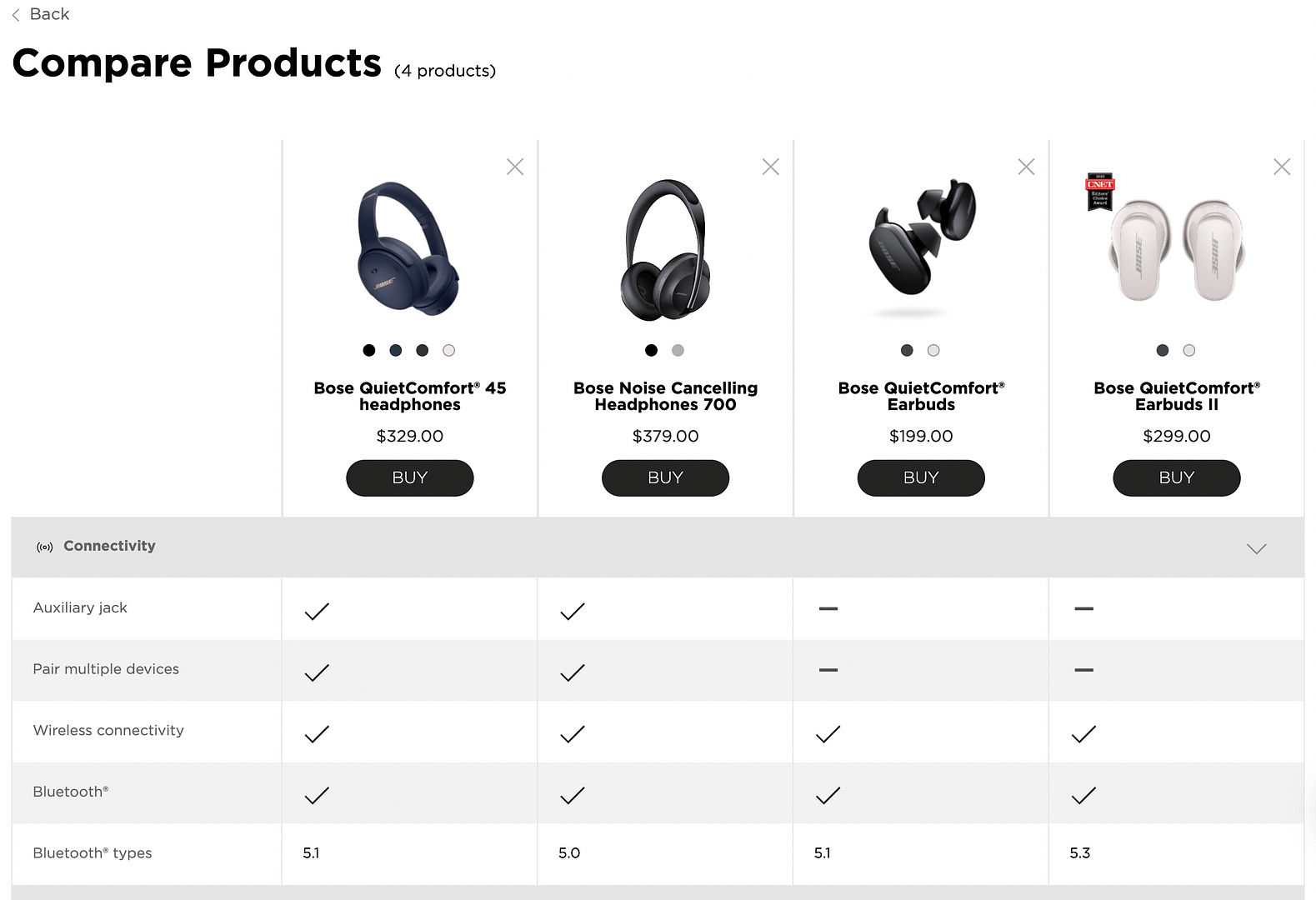Viewport: 1316px width, 900px height.
Task: Buy the QuietComfort 45 headphones
Action: click(x=409, y=478)
